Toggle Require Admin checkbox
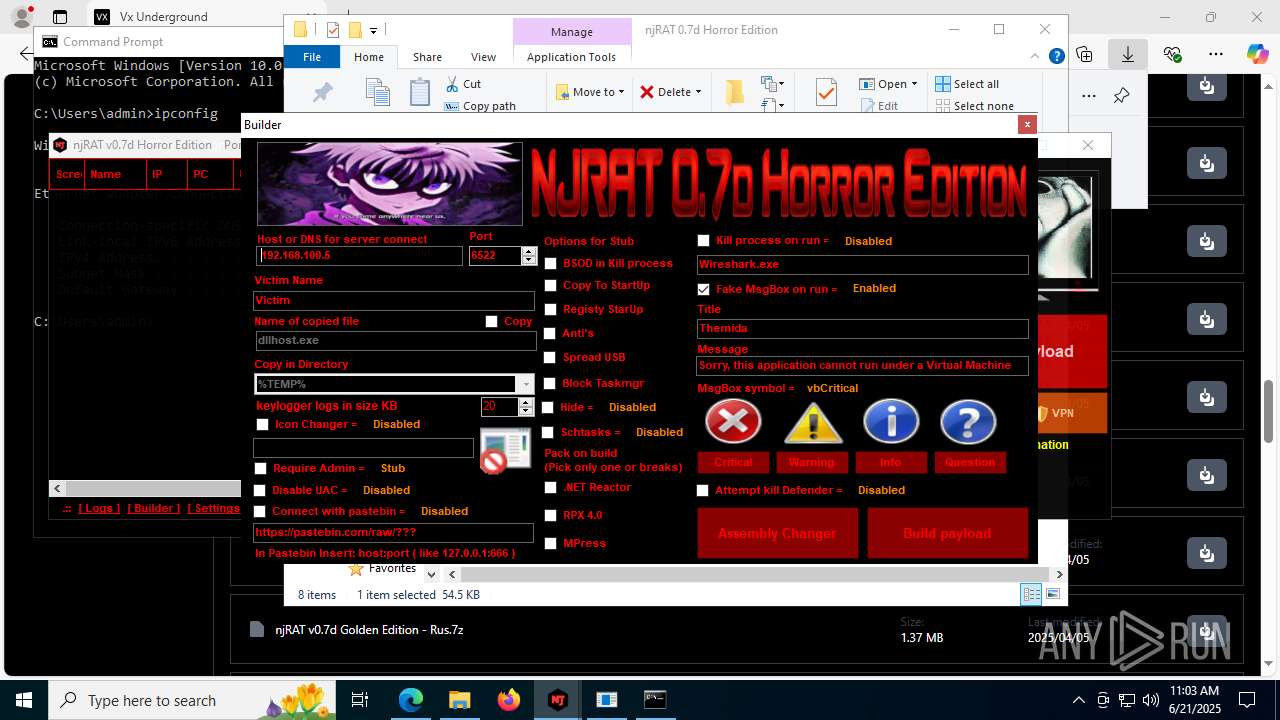Viewport: 1280px width, 720px height. pos(261,468)
